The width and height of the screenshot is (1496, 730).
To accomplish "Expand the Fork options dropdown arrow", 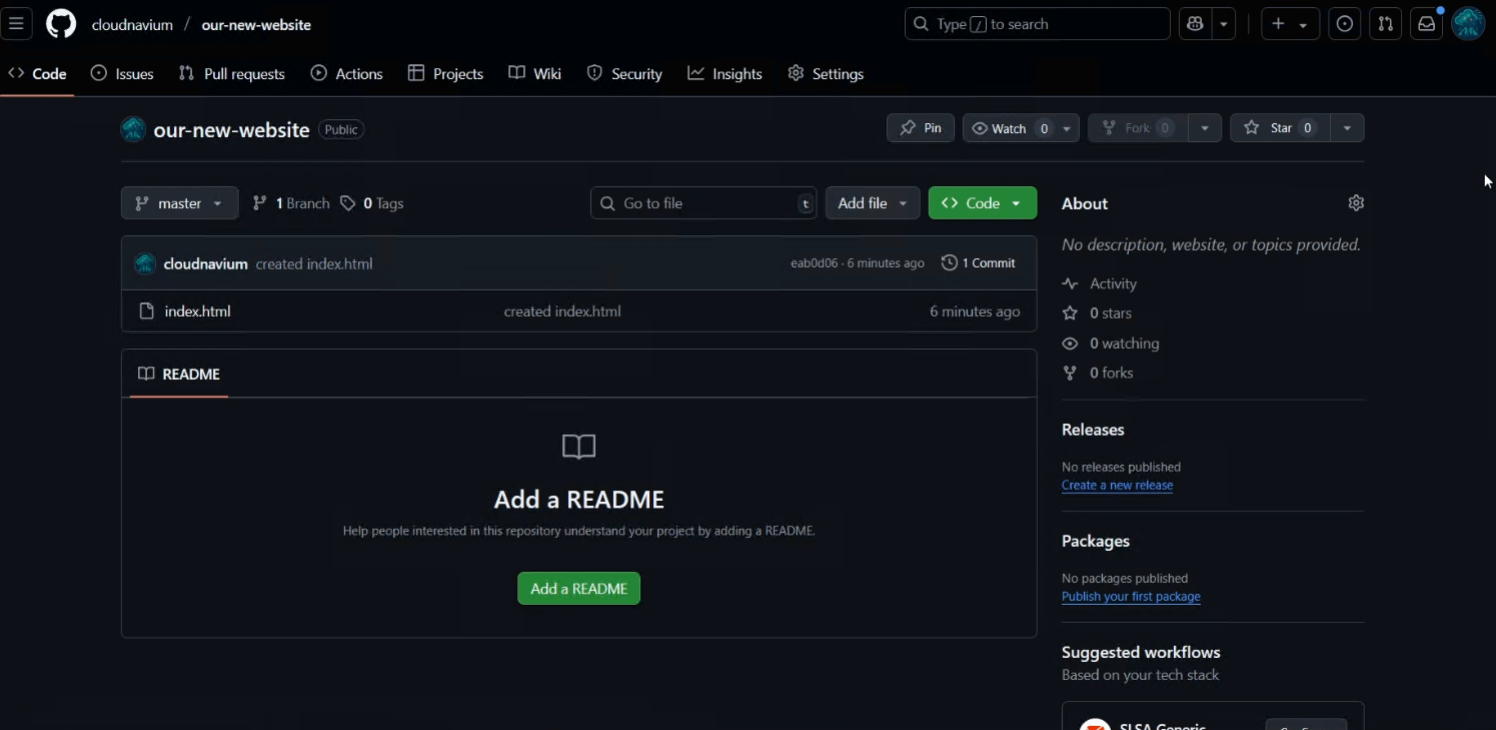I will point(1205,128).
